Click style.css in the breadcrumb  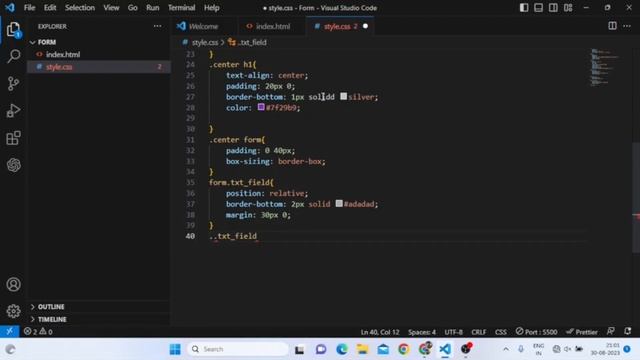(x=204, y=42)
